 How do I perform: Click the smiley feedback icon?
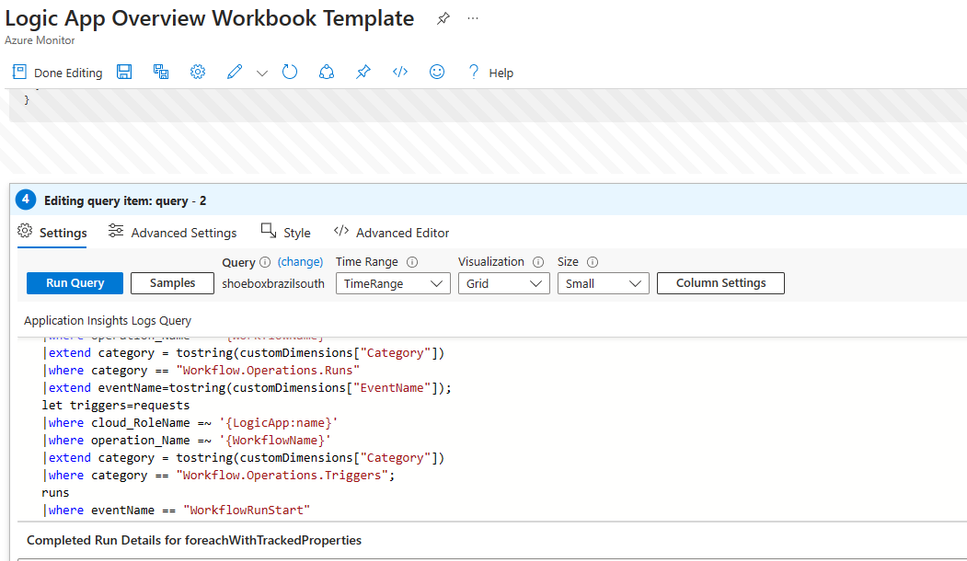click(437, 72)
